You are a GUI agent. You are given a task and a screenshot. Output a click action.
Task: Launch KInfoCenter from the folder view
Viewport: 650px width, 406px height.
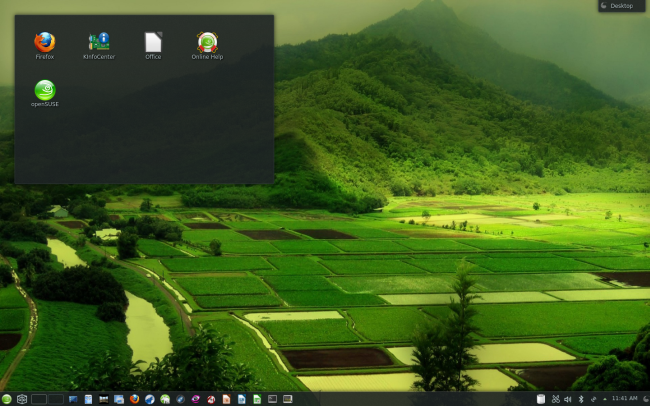coord(99,46)
